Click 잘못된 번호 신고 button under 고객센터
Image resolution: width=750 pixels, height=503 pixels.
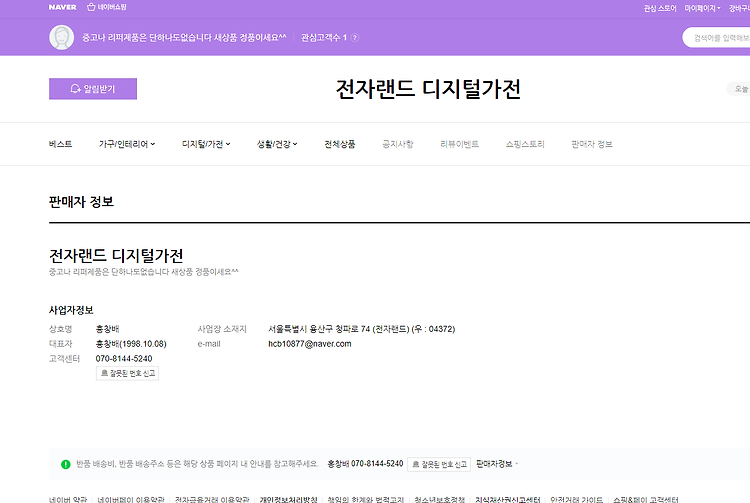coord(127,373)
